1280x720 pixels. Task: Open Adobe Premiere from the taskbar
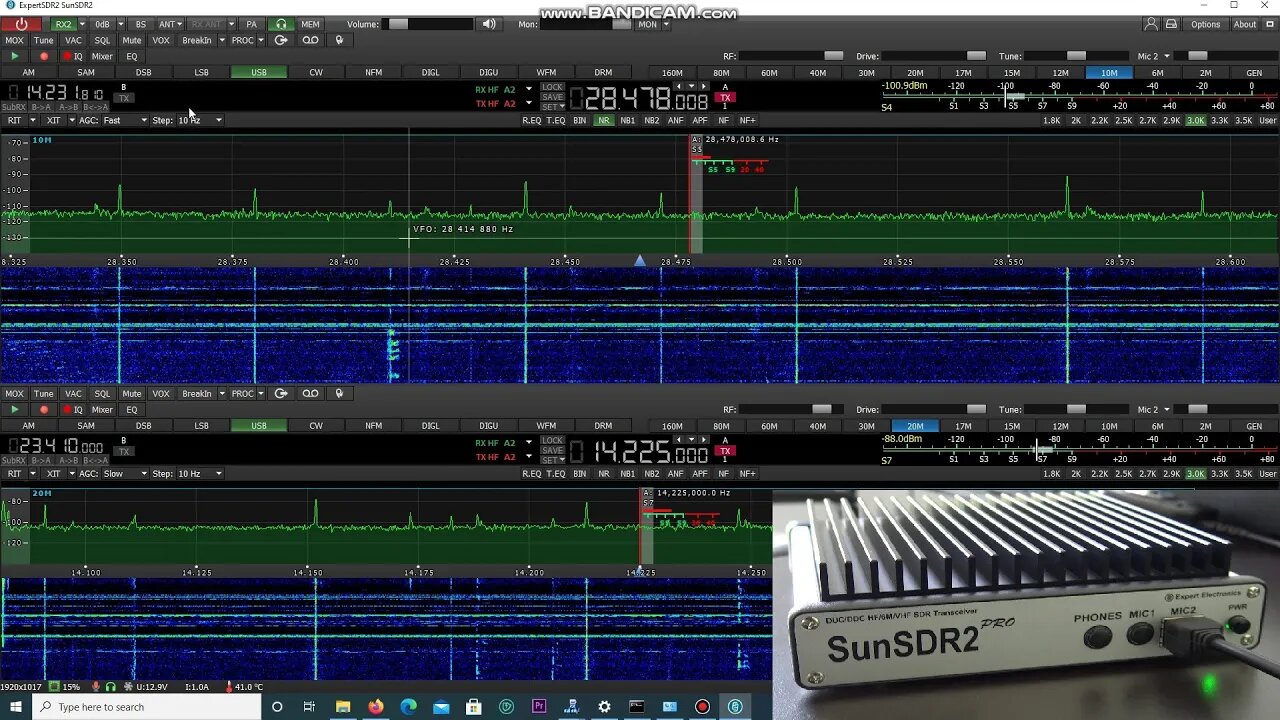tap(539, 706)
